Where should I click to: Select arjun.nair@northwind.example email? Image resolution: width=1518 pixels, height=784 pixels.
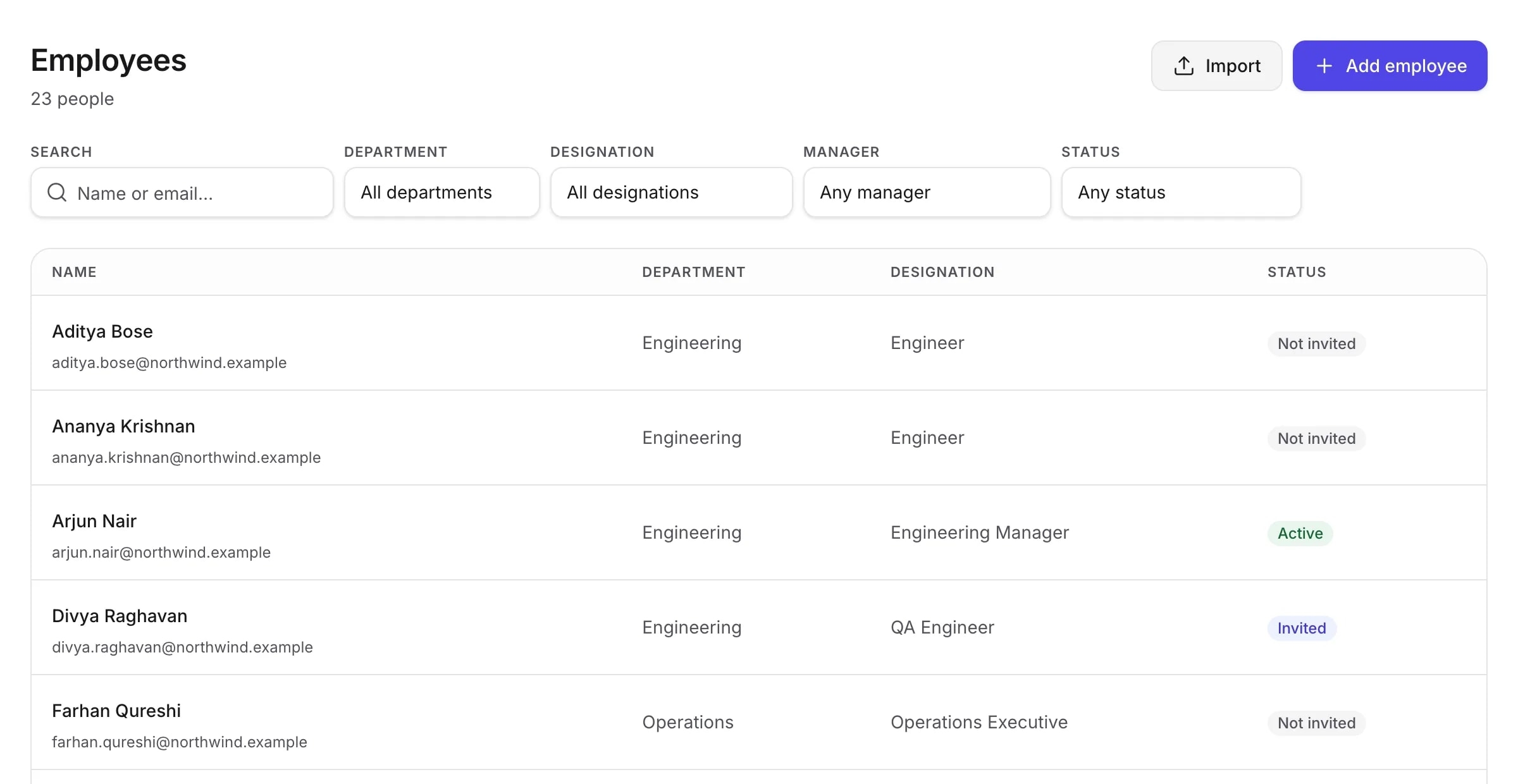tap(161, 552)
